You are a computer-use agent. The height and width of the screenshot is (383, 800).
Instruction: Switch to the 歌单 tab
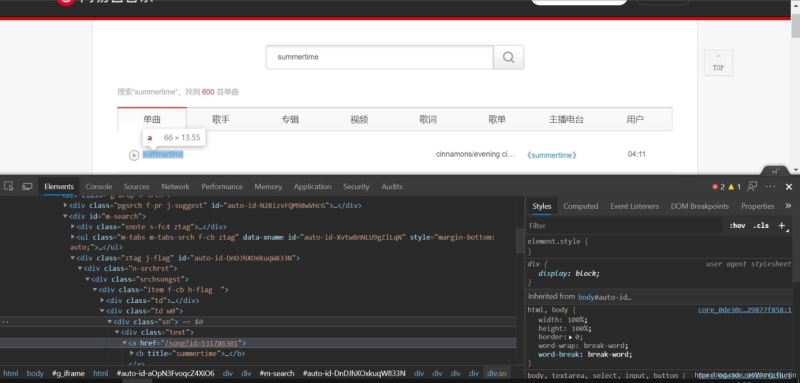[497, 119]
